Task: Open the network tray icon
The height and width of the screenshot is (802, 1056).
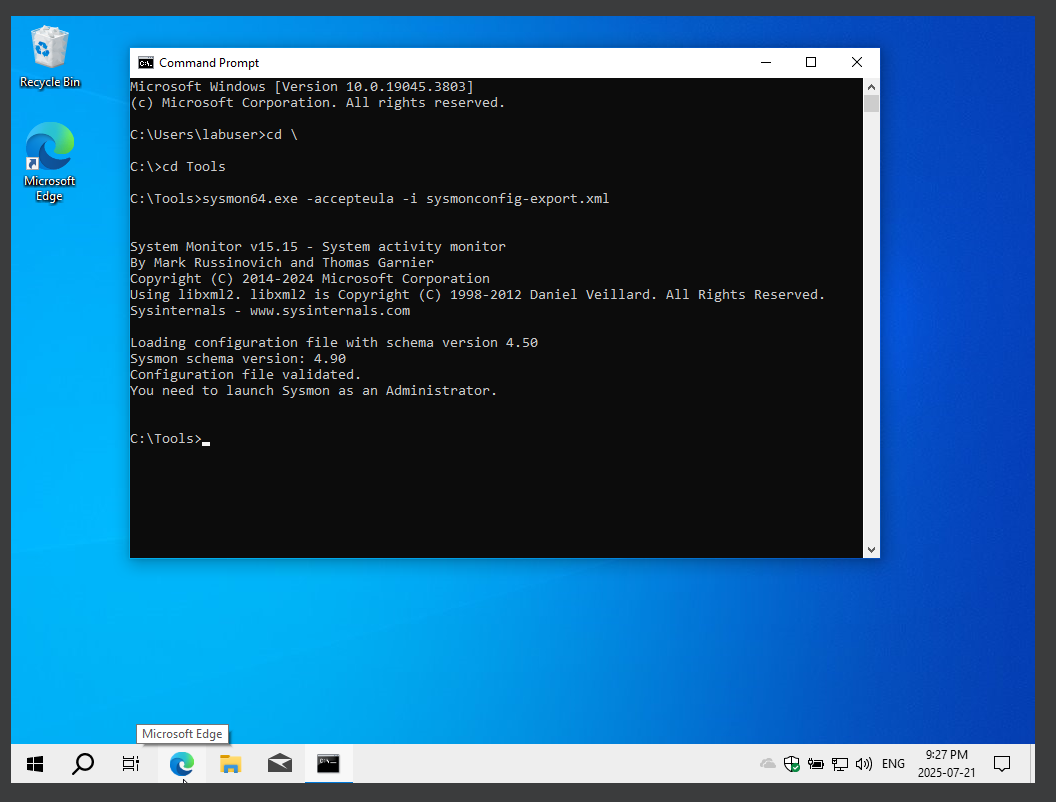Action: click(840, 764)
